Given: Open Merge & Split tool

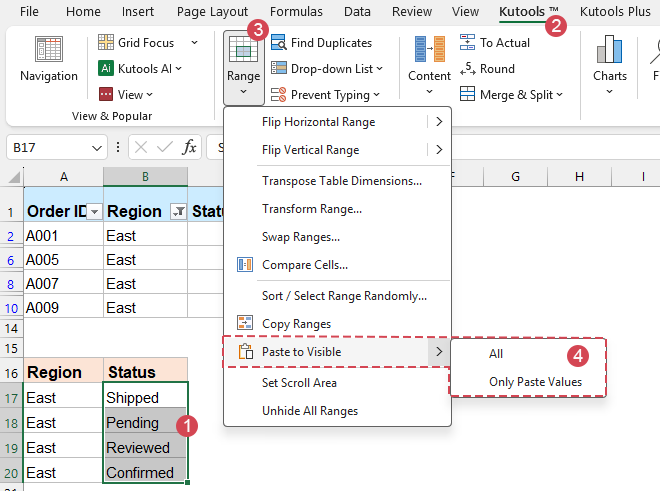Looking at the screenshot, I should [x=511, y=95].
